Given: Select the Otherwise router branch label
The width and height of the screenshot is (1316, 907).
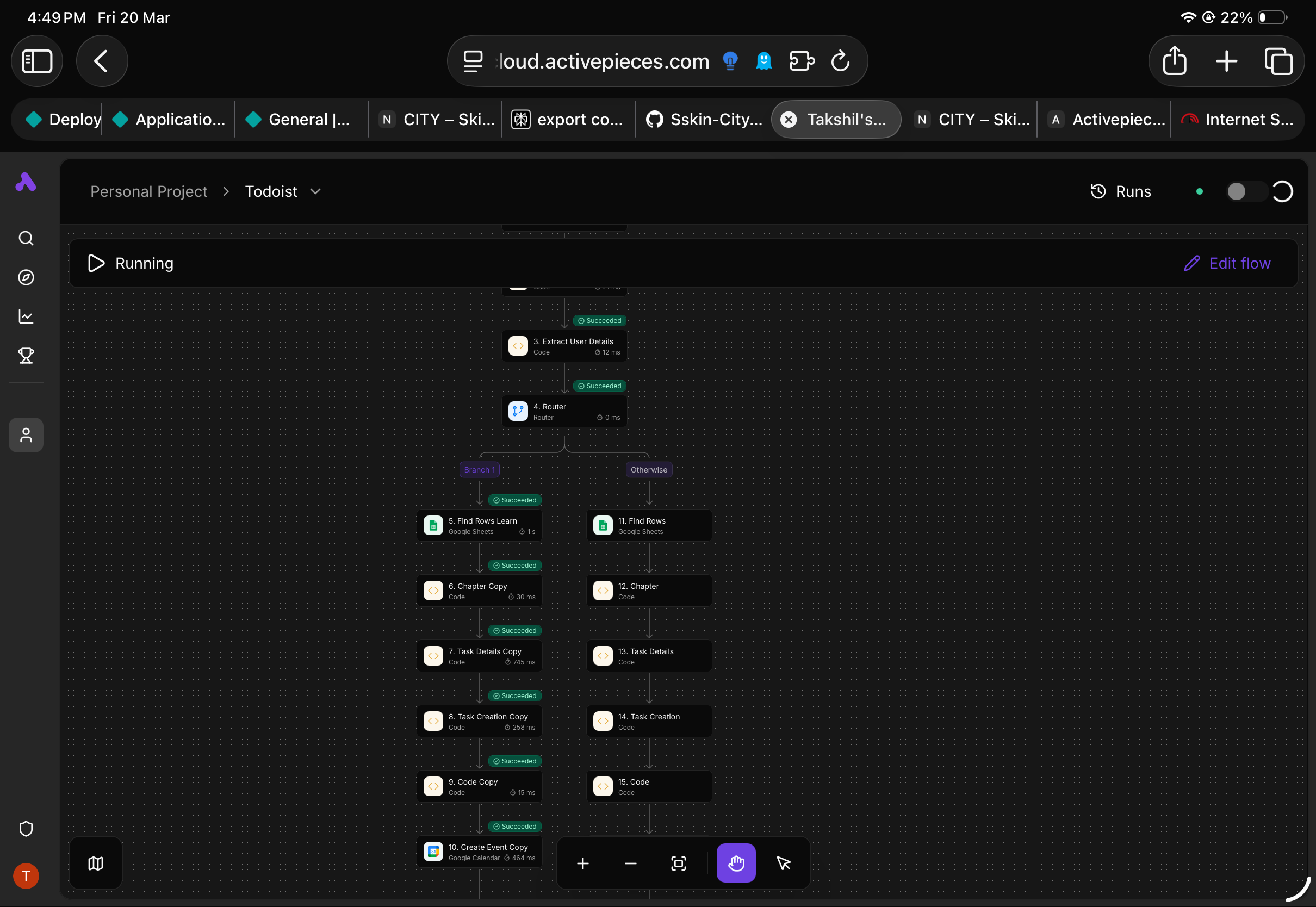Looking at the screenshot, I should (648, 469).
